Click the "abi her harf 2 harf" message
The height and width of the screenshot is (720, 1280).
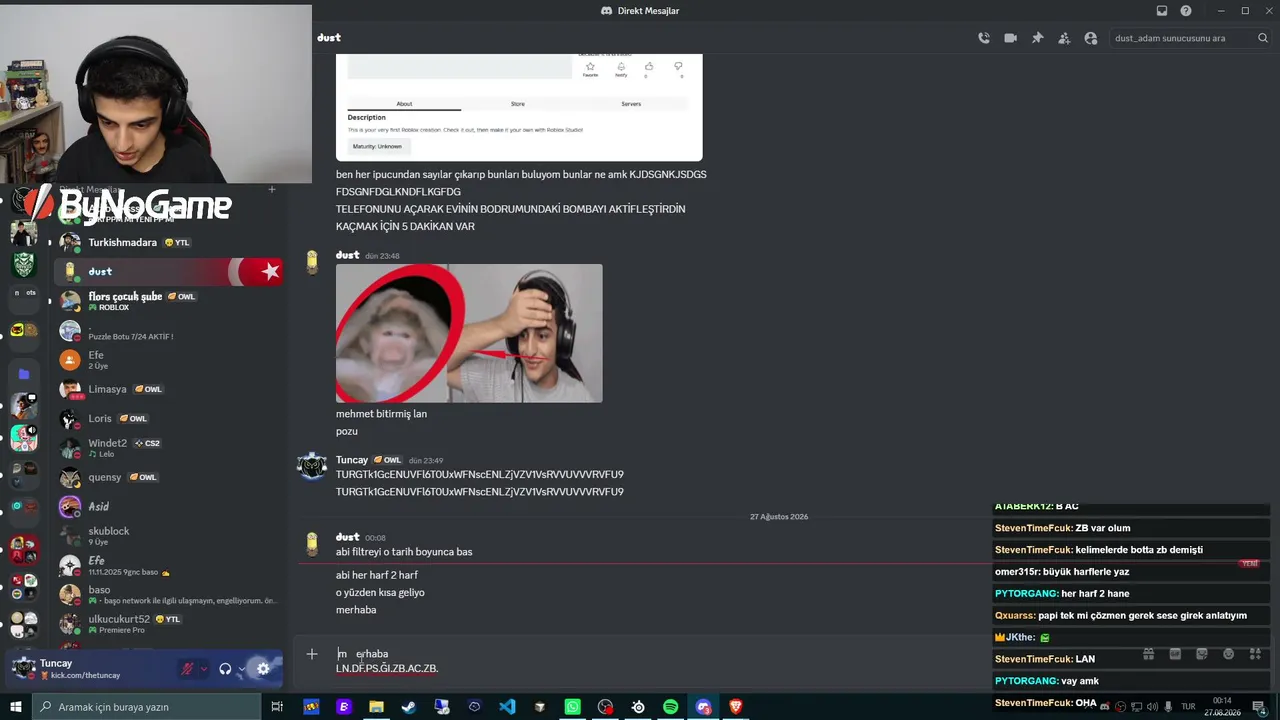pyautogui.click(x=377, y=575)
